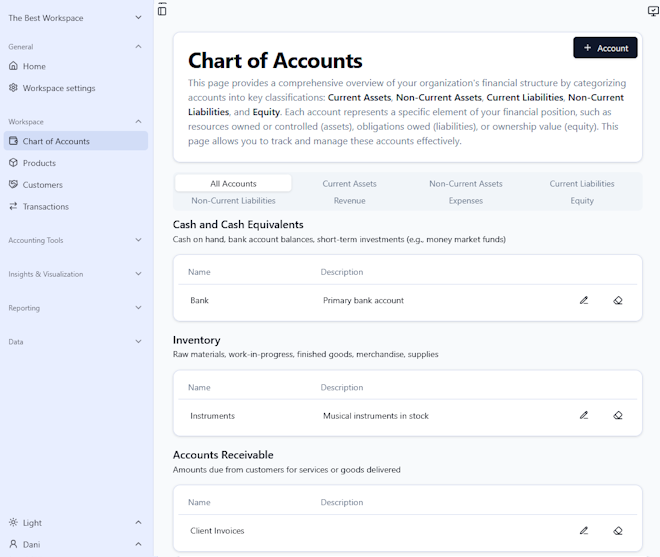Go to Transactions in the sidebar
Screen dimensions: 660x557
[x=46, y=207]
